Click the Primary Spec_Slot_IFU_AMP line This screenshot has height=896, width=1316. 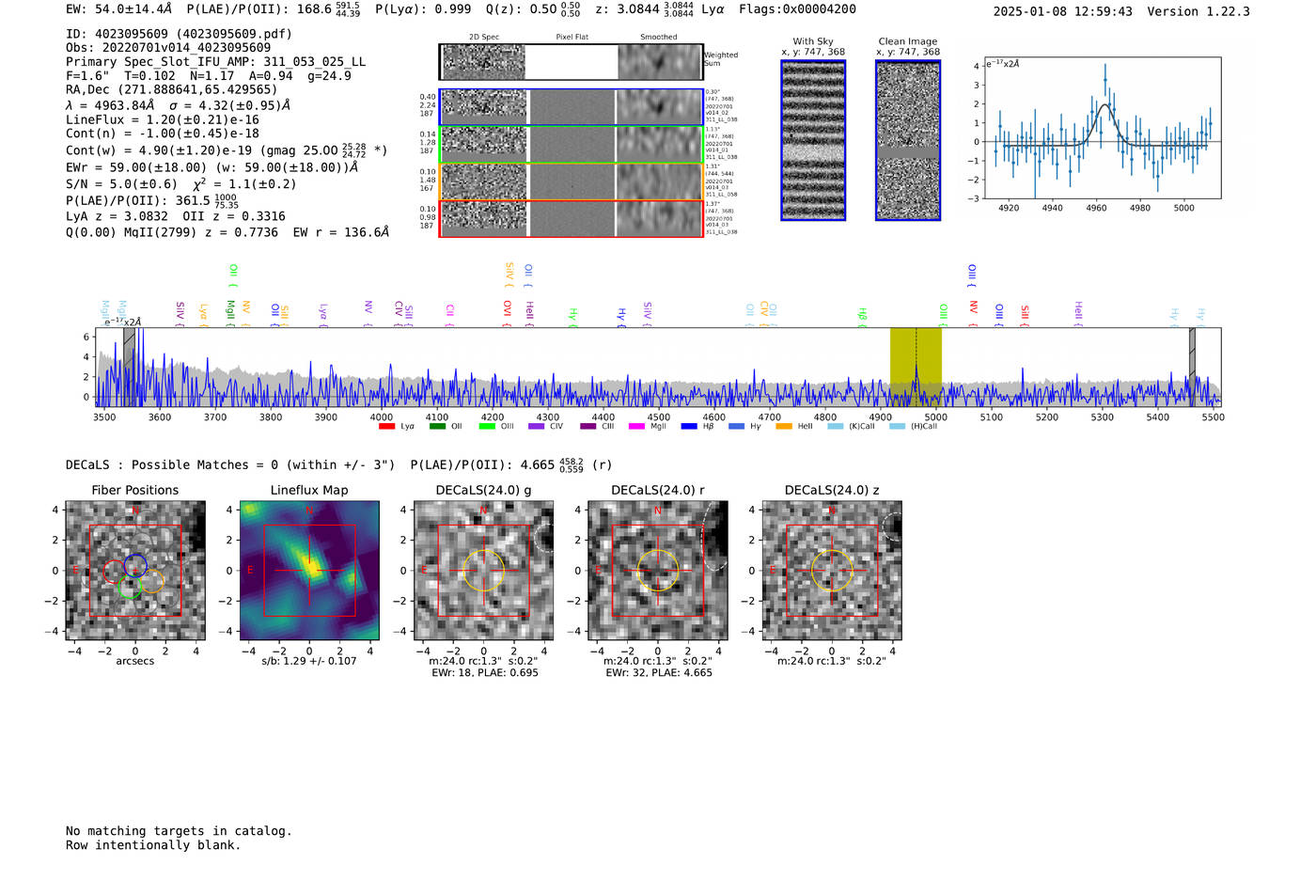pyautogui.click(x=216, y=62)
